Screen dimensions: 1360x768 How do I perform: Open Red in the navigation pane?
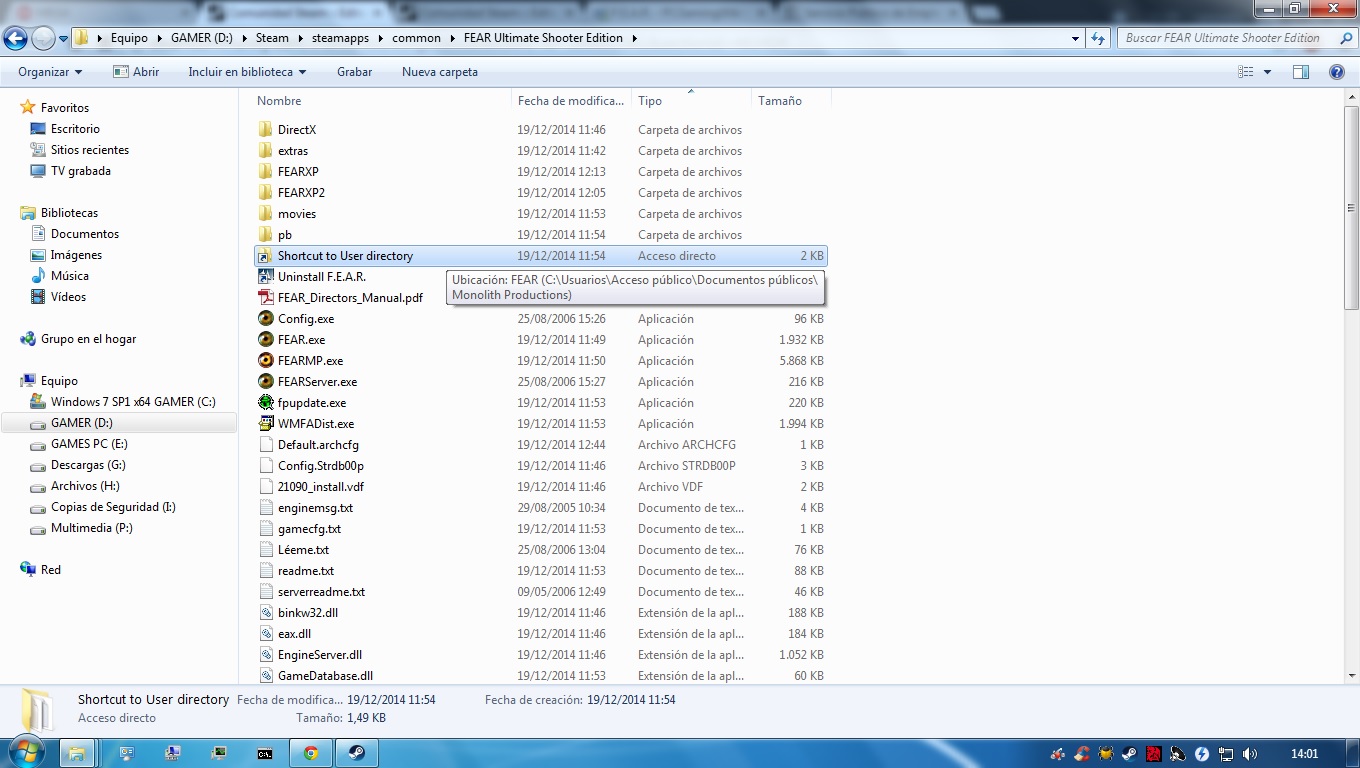tap(50, 570)
